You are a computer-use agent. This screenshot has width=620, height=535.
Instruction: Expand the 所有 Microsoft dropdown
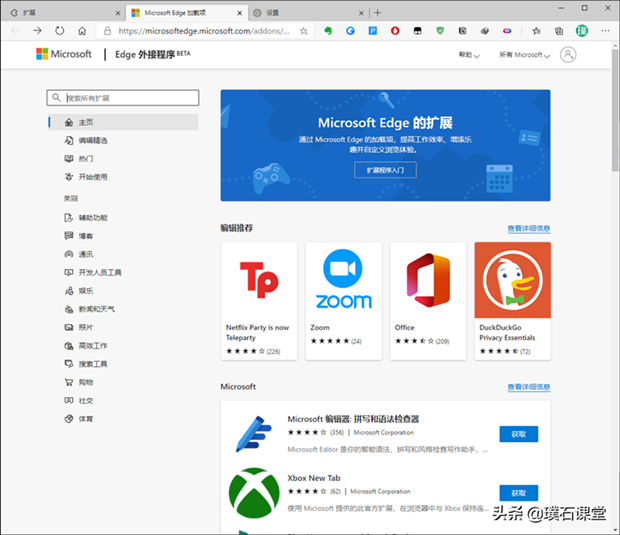click(x=524, y=55)
